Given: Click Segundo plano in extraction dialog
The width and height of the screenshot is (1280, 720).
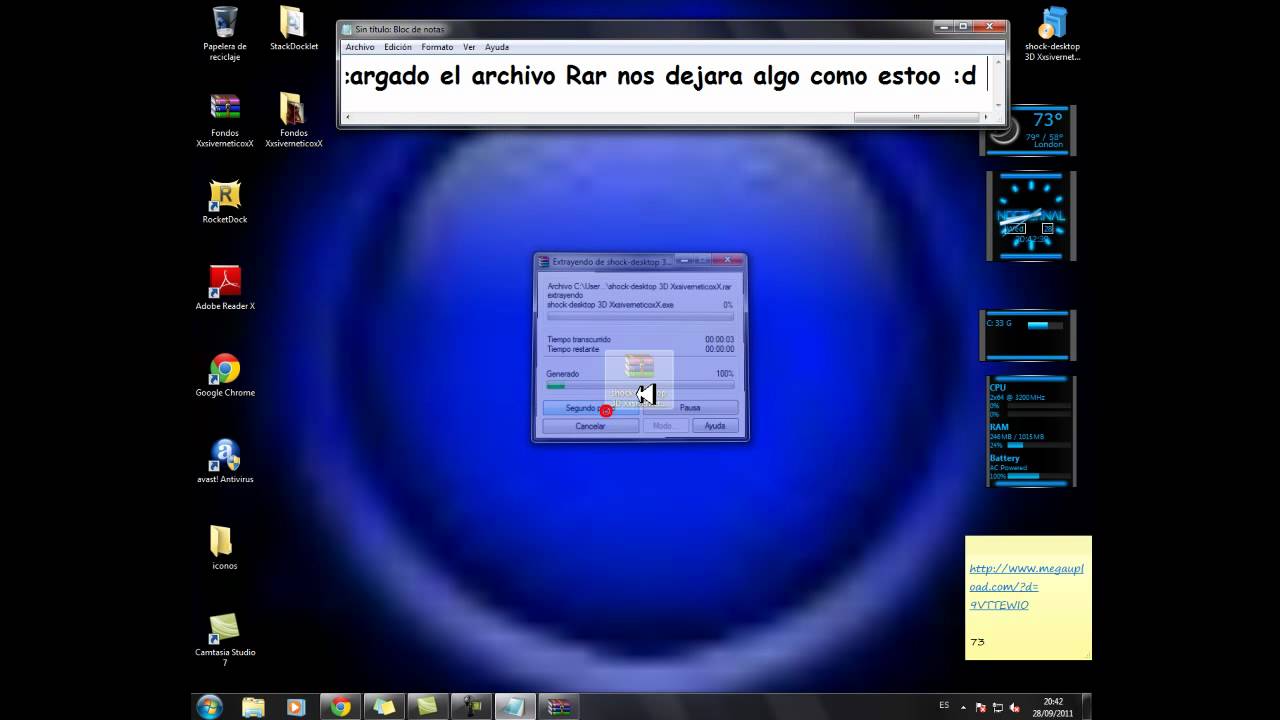Looking at the screenshot, I should point(590,408).
